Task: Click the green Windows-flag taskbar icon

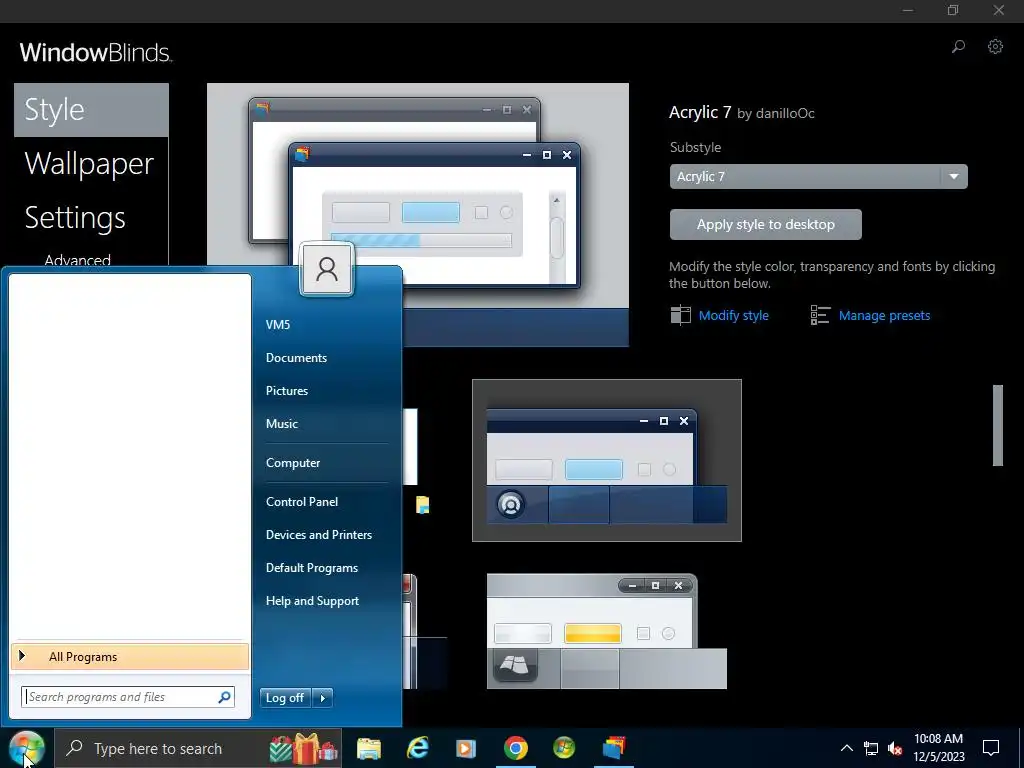Action: 564,748
